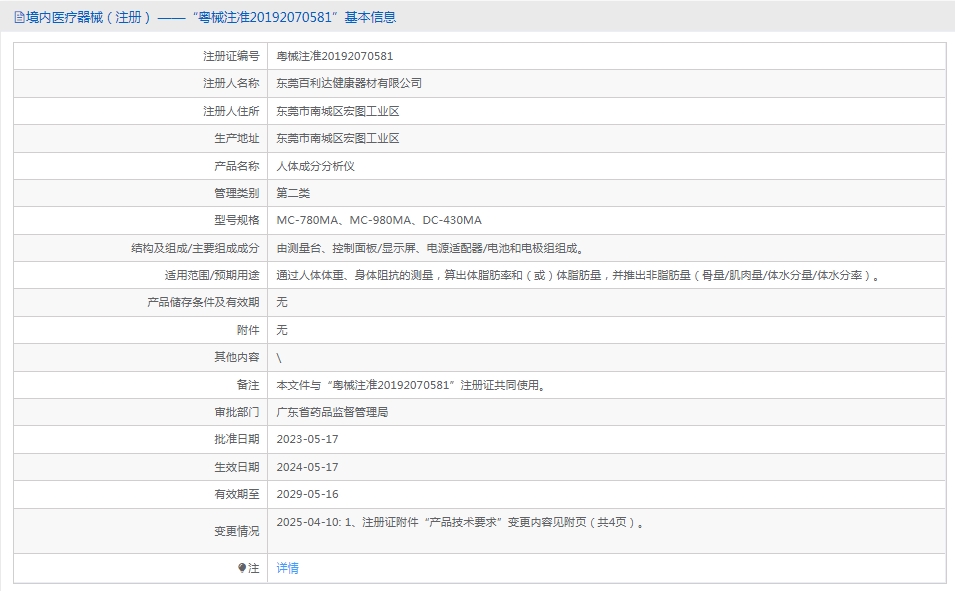Click the 有效期至 label
Screen dimensions: 955x591
[236, 494]
